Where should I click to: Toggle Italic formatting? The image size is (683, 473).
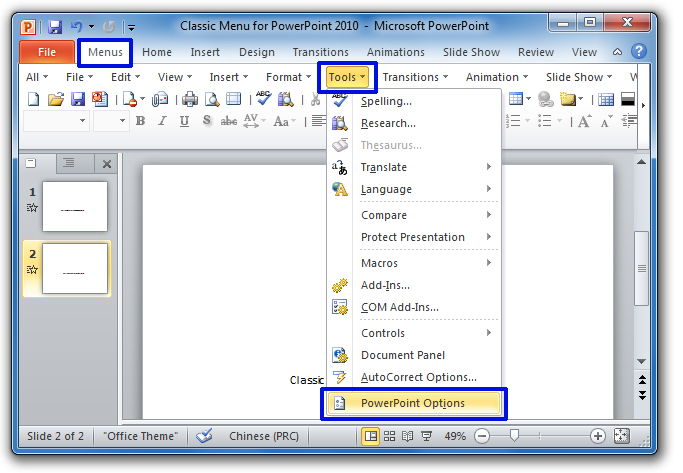pos(160,121)
